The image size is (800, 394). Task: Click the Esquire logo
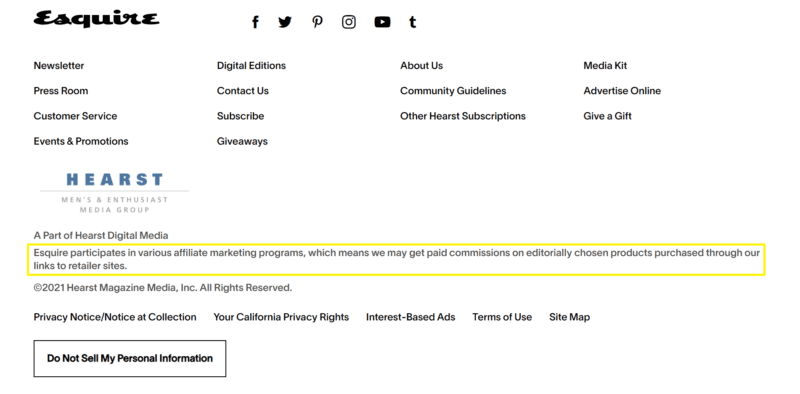tap(96, 18)
